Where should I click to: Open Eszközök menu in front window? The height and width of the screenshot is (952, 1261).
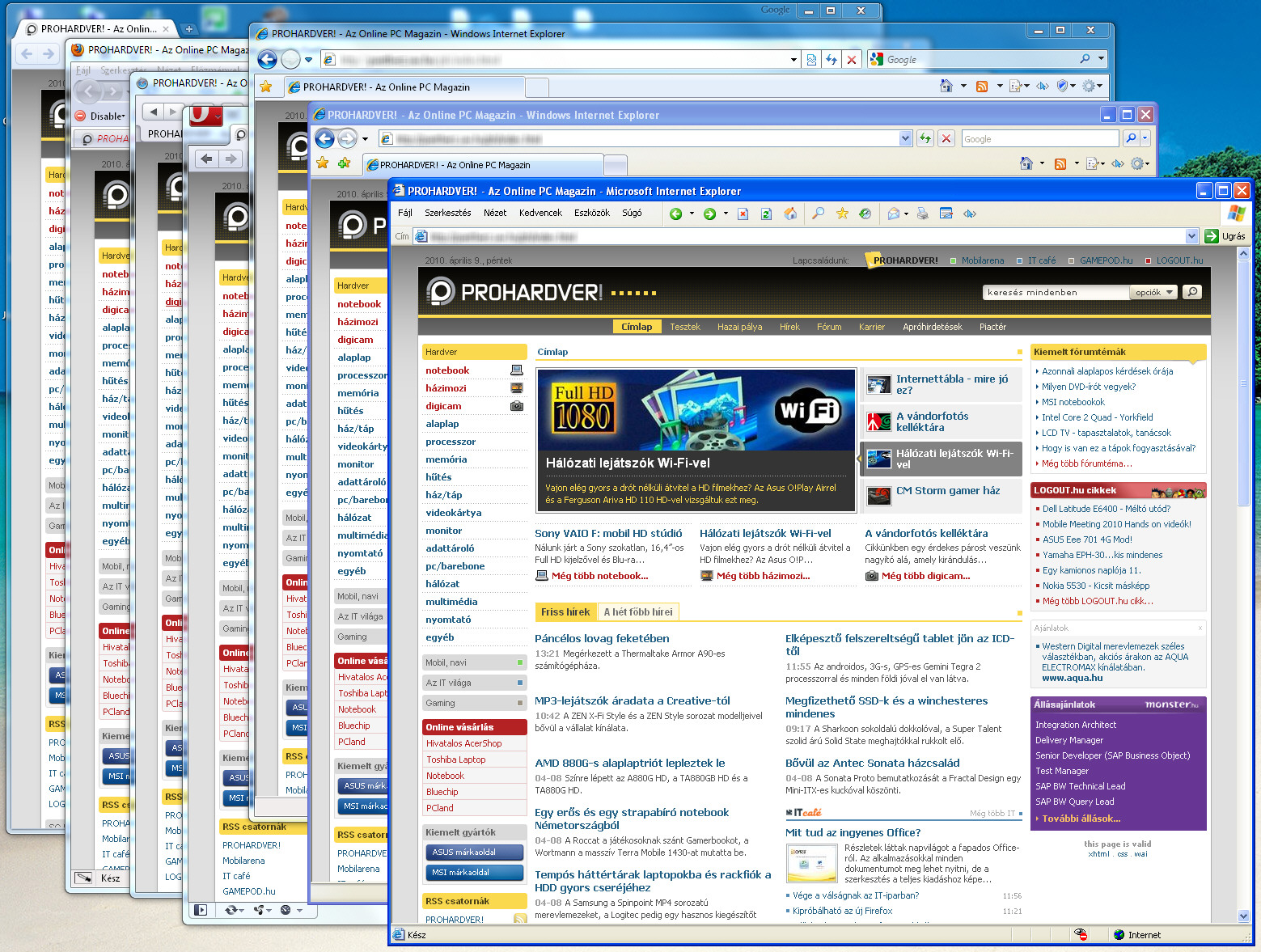point(592,213)
